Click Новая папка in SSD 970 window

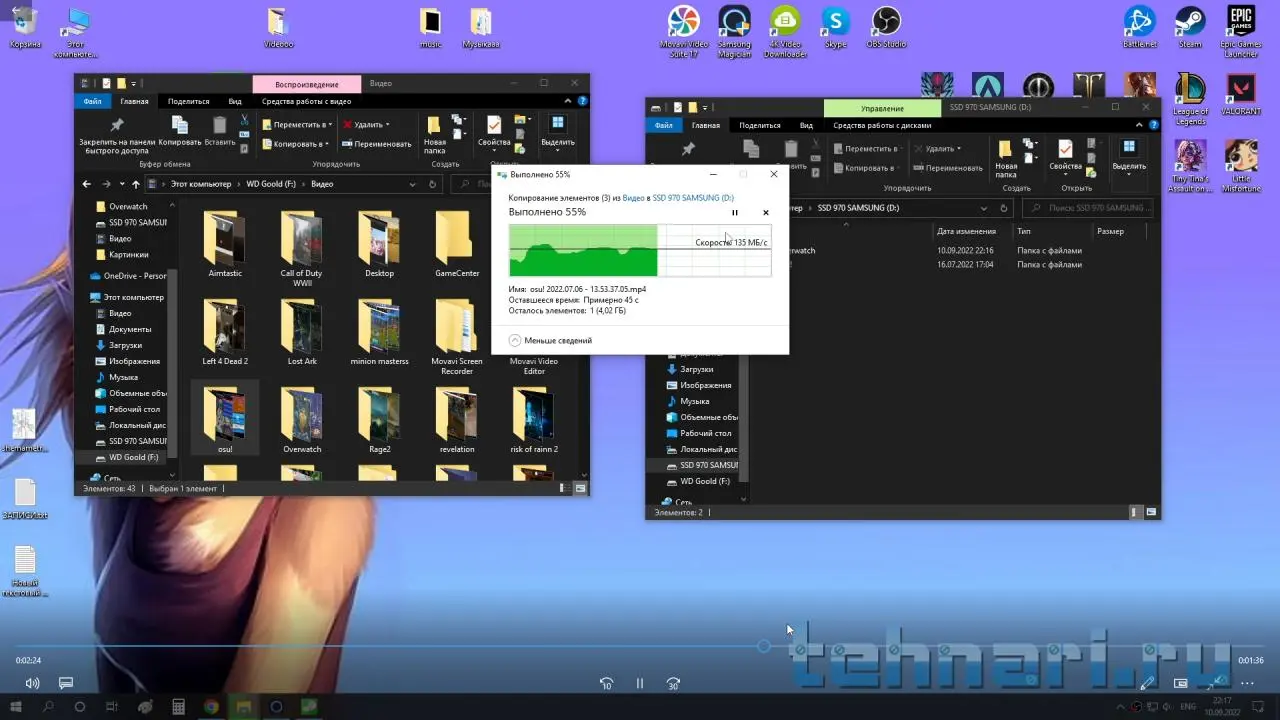point(1006,158)
